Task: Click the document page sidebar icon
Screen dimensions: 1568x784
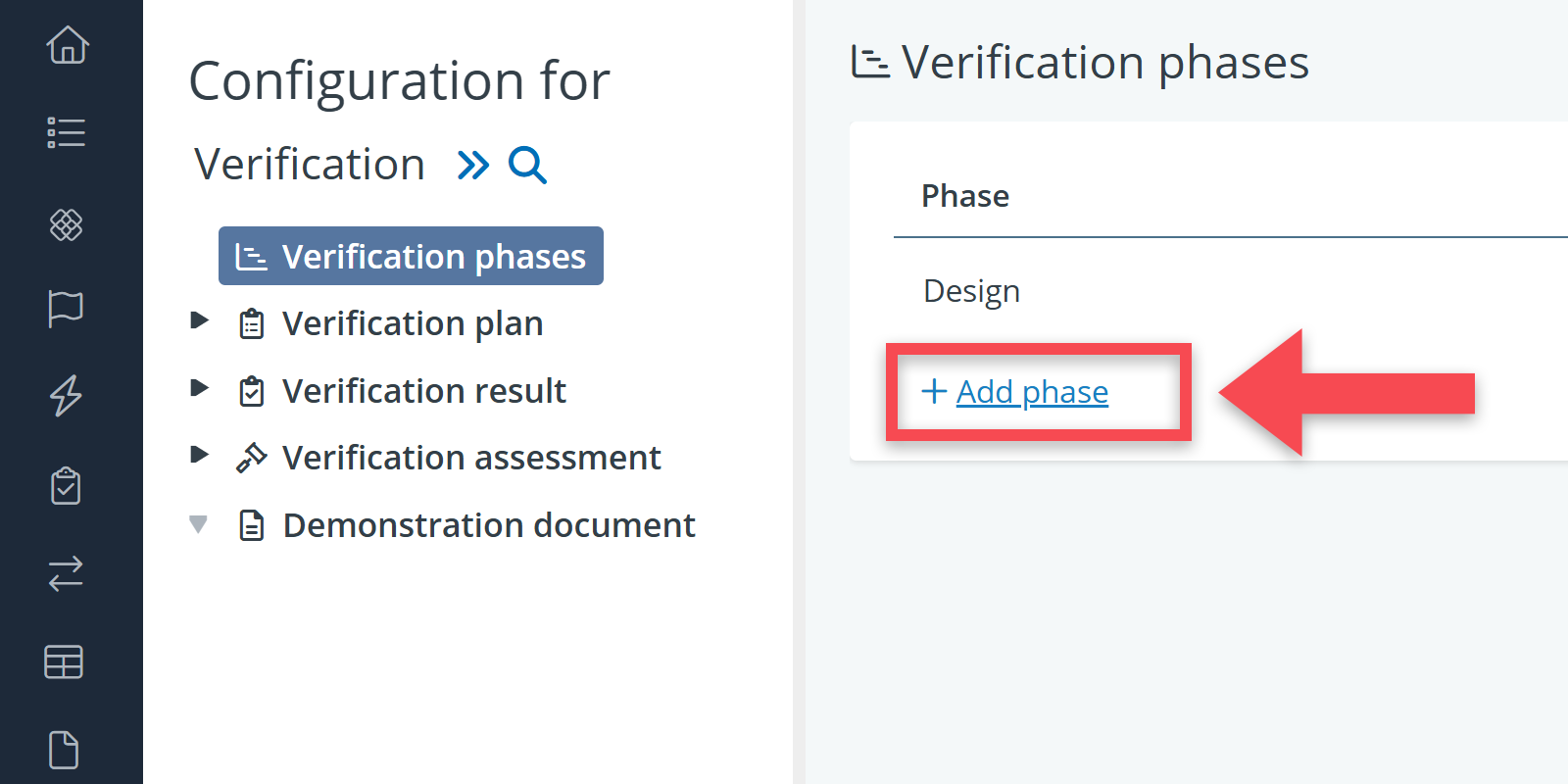Action: click(64, 750)
